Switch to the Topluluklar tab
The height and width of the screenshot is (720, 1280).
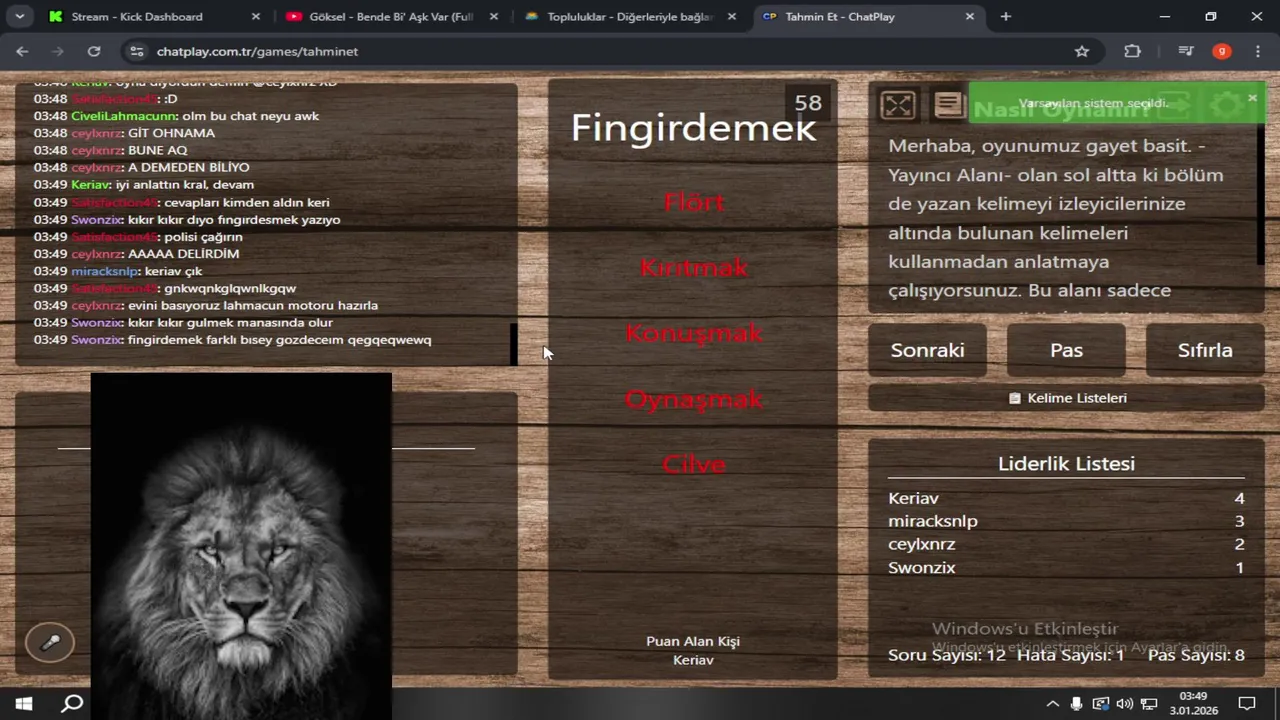pyautogui.click(x=630, y=17)
